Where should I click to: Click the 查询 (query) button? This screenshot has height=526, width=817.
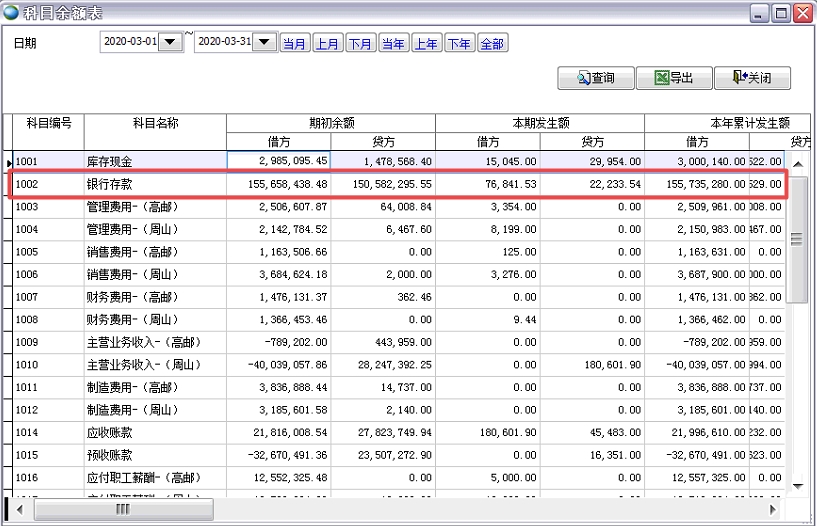click(x=595, y=78)
